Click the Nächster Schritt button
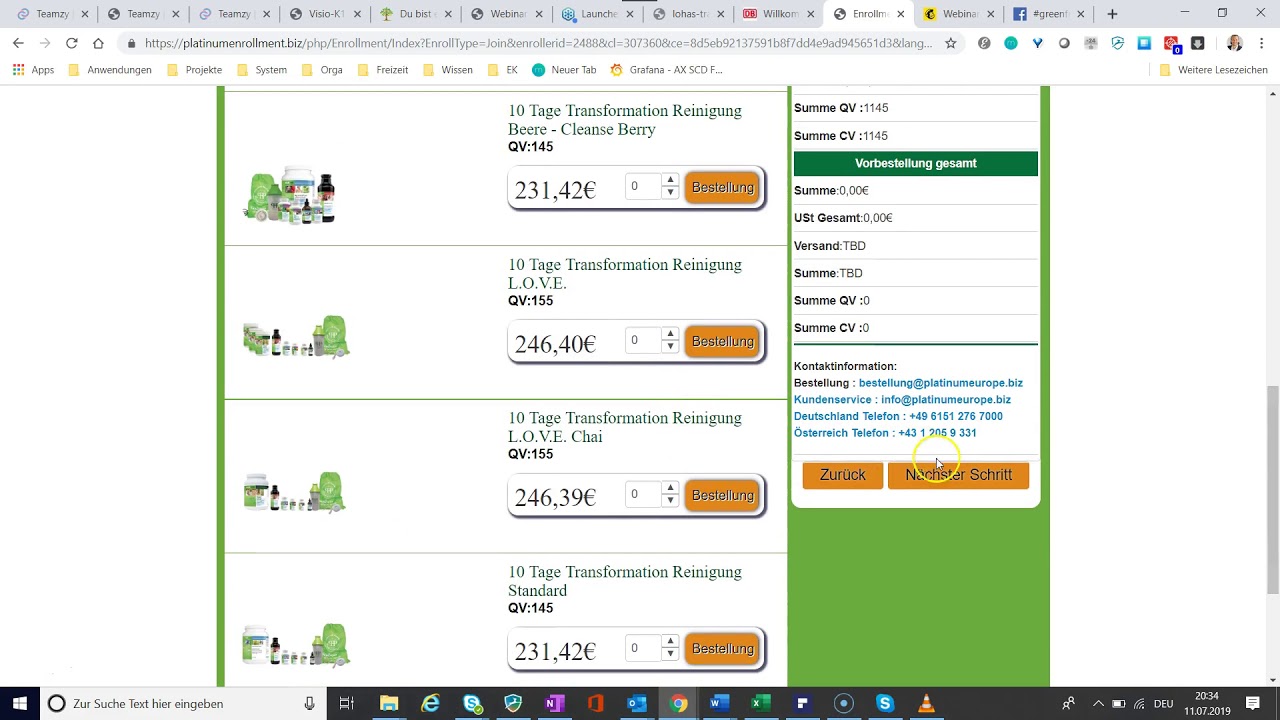Viewport: 1280px width, 720px height. [x=958, y=475]
